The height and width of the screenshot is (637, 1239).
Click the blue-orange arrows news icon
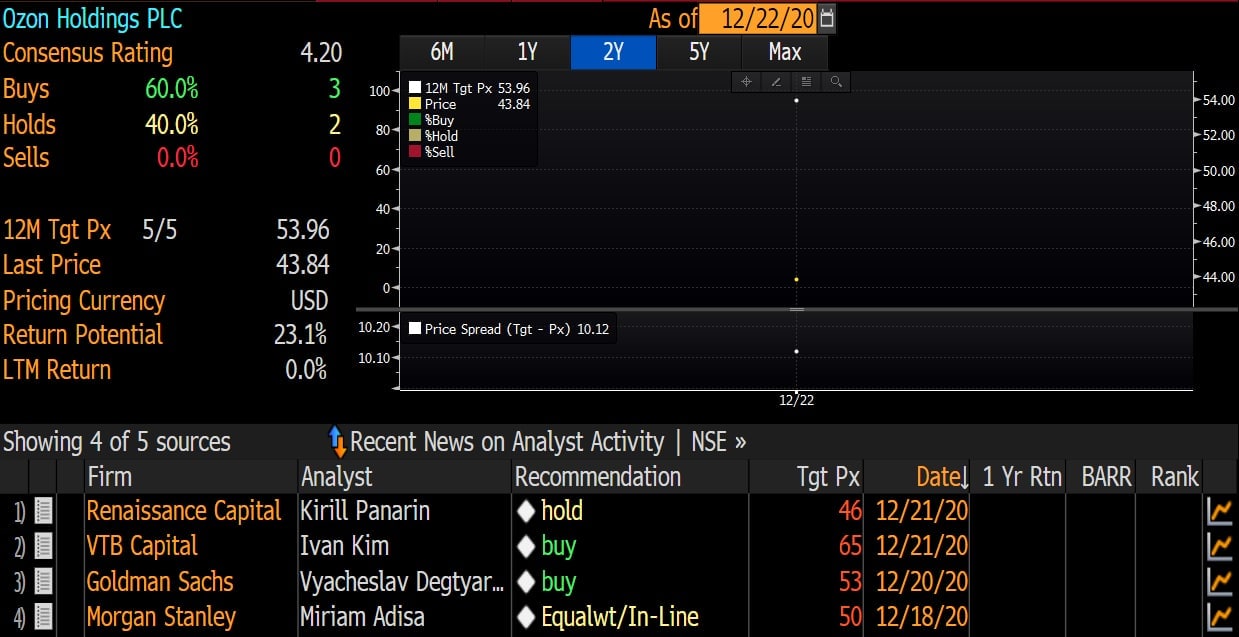[x=337, y=442]
